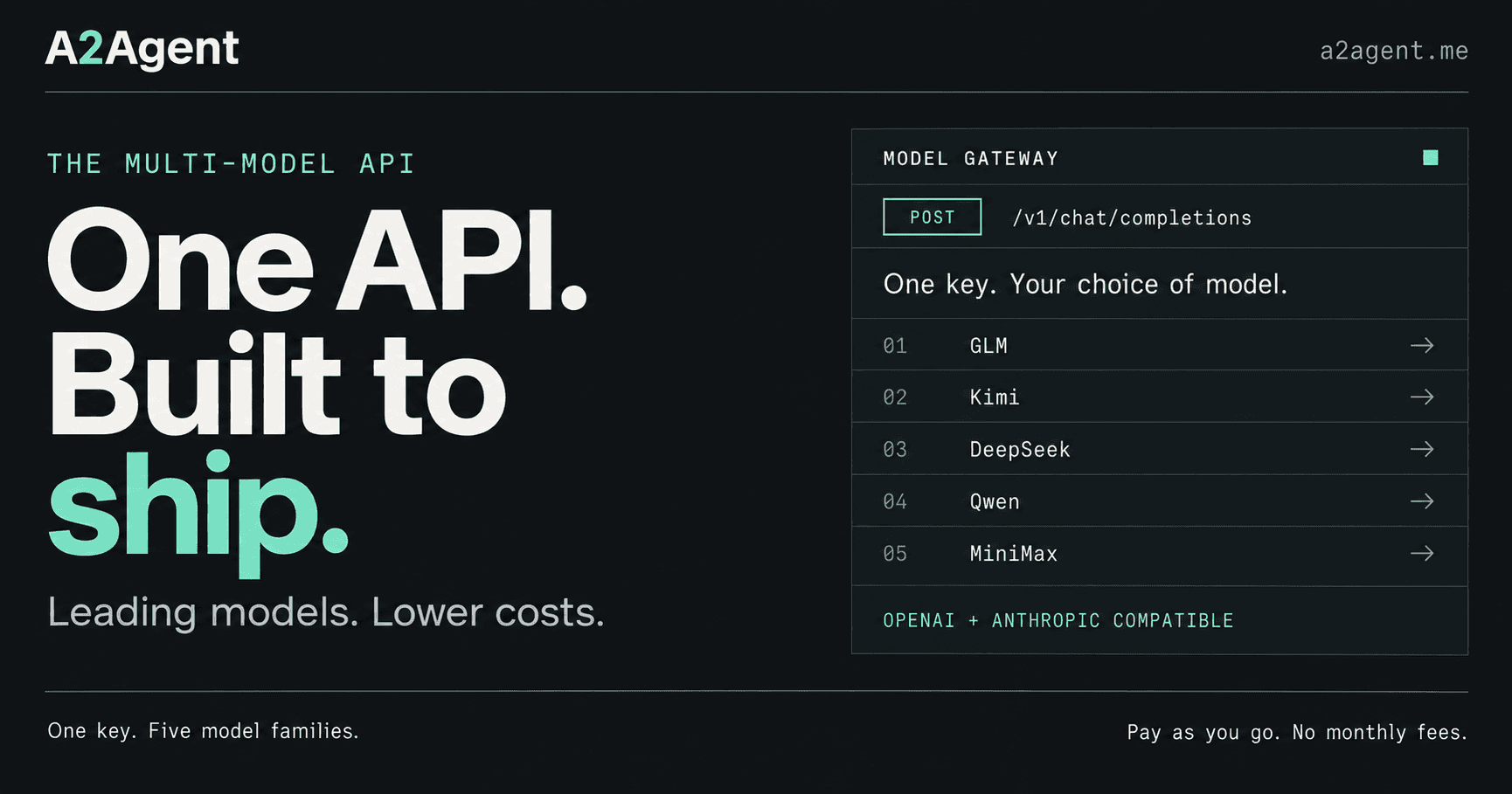Click 'THE MULTI-MODEL API' tagline

[231, 164]
